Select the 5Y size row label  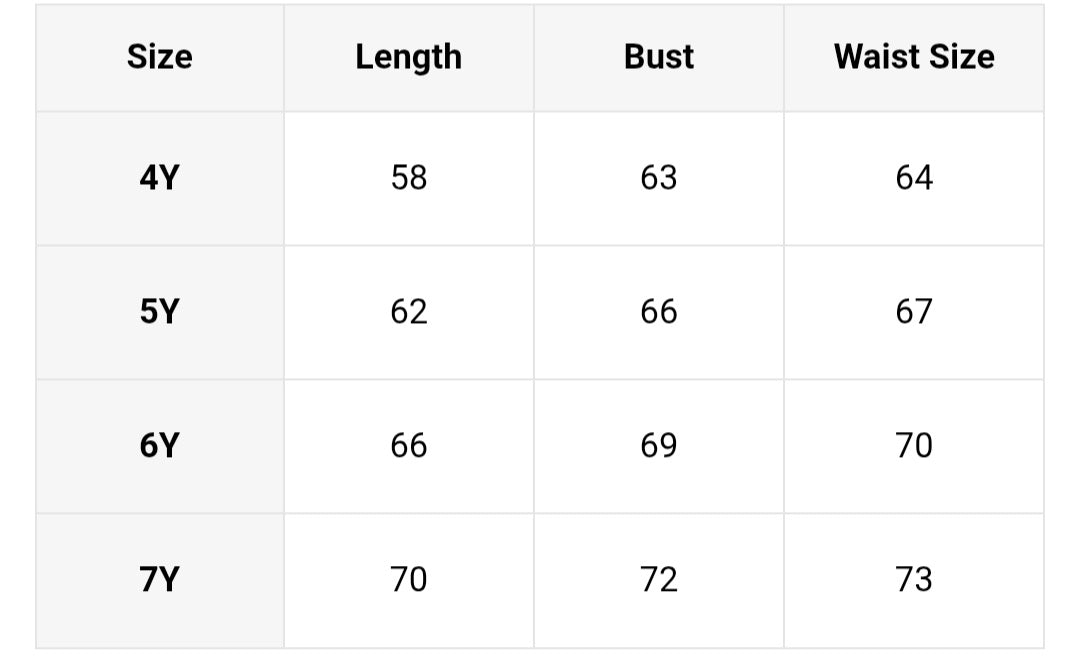159,312
